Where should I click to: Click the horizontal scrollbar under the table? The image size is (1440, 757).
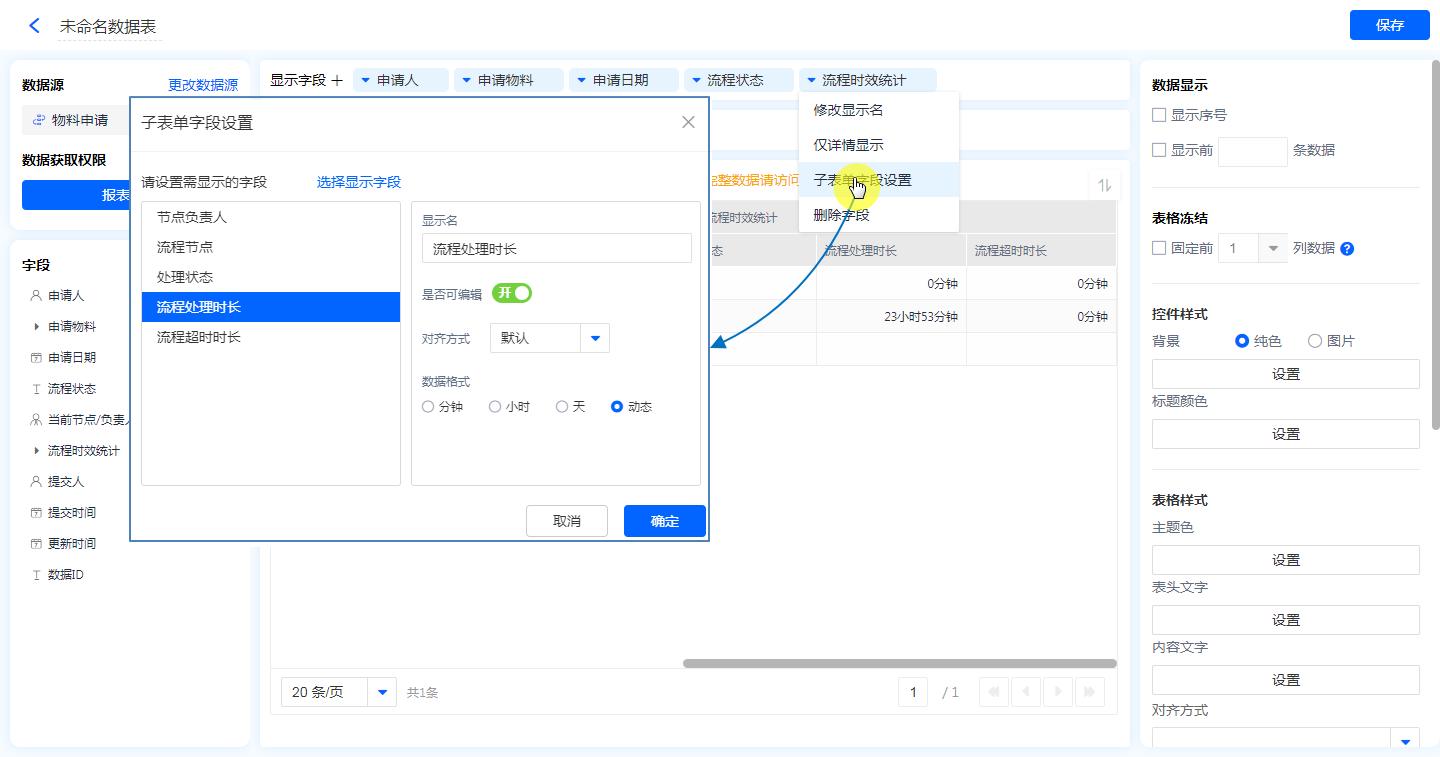pos(899,663)
